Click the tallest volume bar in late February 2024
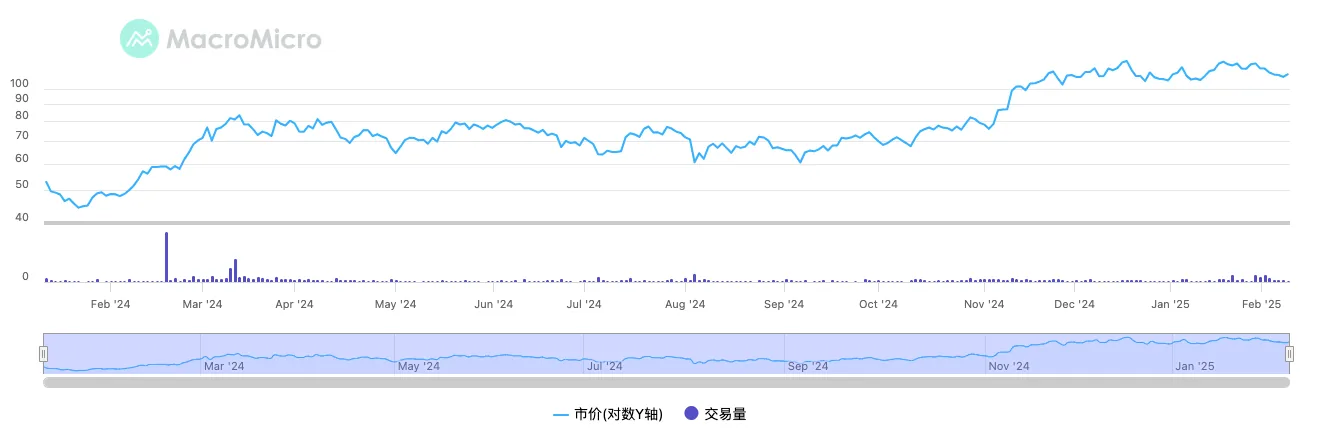Screen dimensions: 1327x440 [x=167, y=257]
